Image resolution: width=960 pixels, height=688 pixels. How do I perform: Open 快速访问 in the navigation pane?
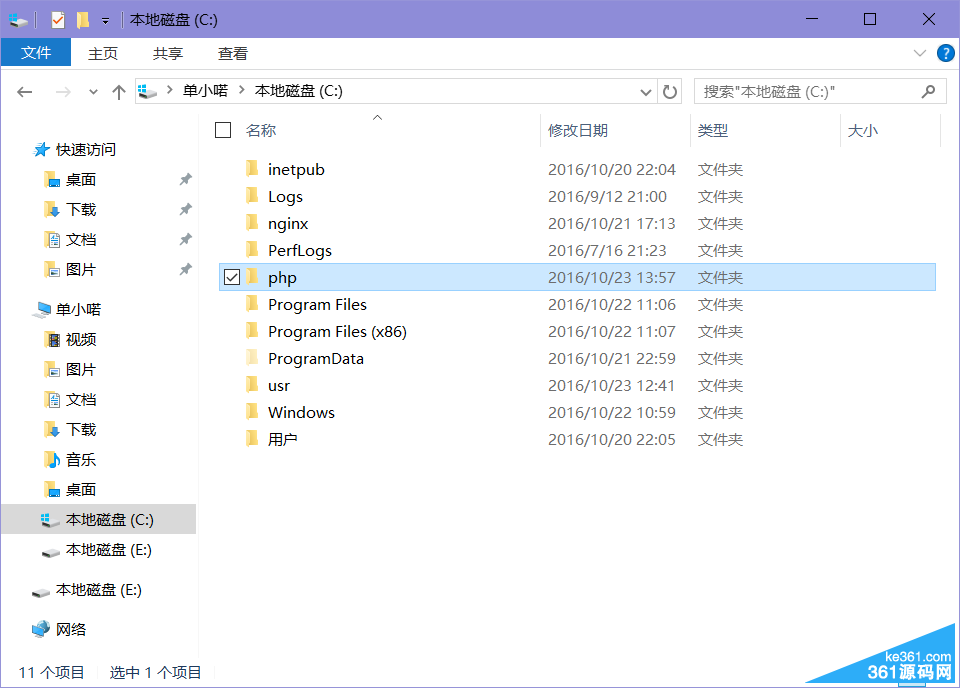click(85, 149)
